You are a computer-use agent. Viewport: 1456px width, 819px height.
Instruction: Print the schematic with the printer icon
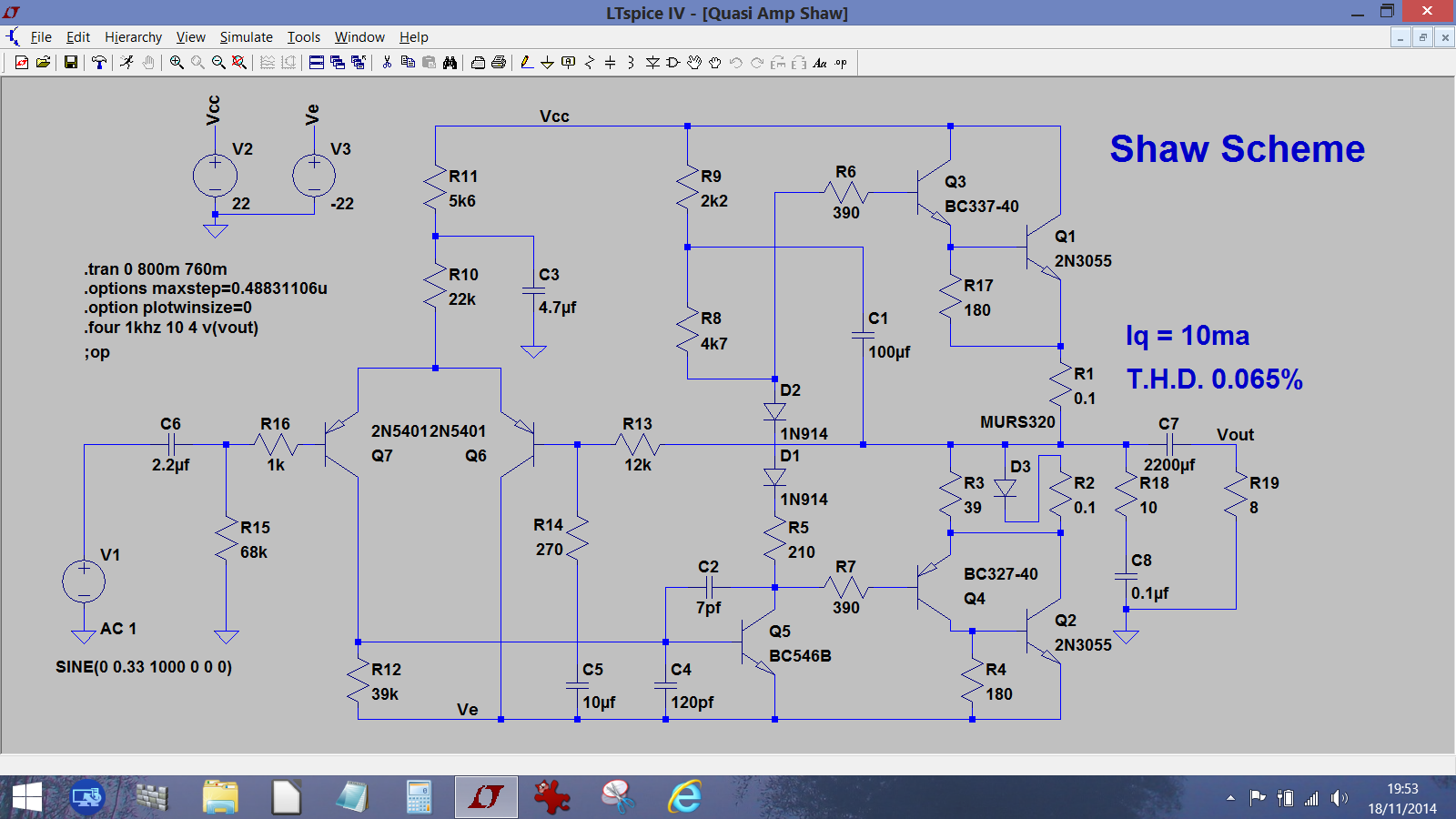tap(499, 63)
